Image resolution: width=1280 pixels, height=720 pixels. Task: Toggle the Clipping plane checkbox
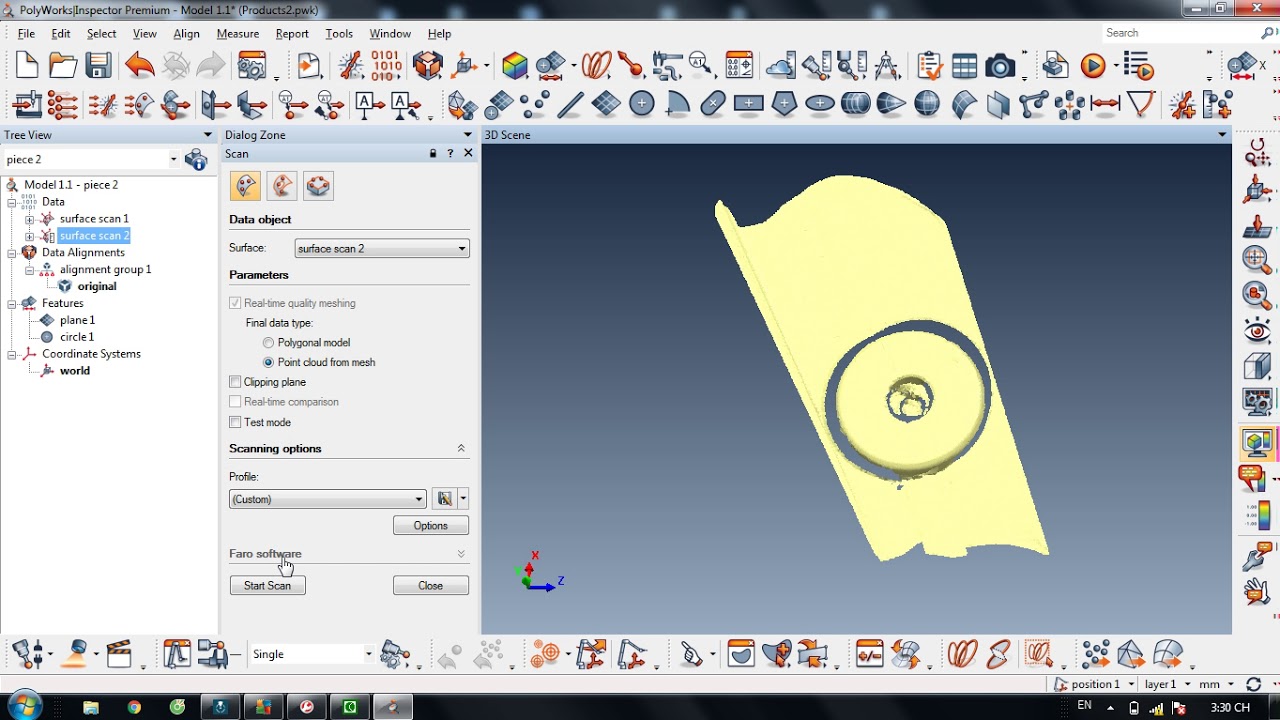pyautogui.click(x=235, y=382)
